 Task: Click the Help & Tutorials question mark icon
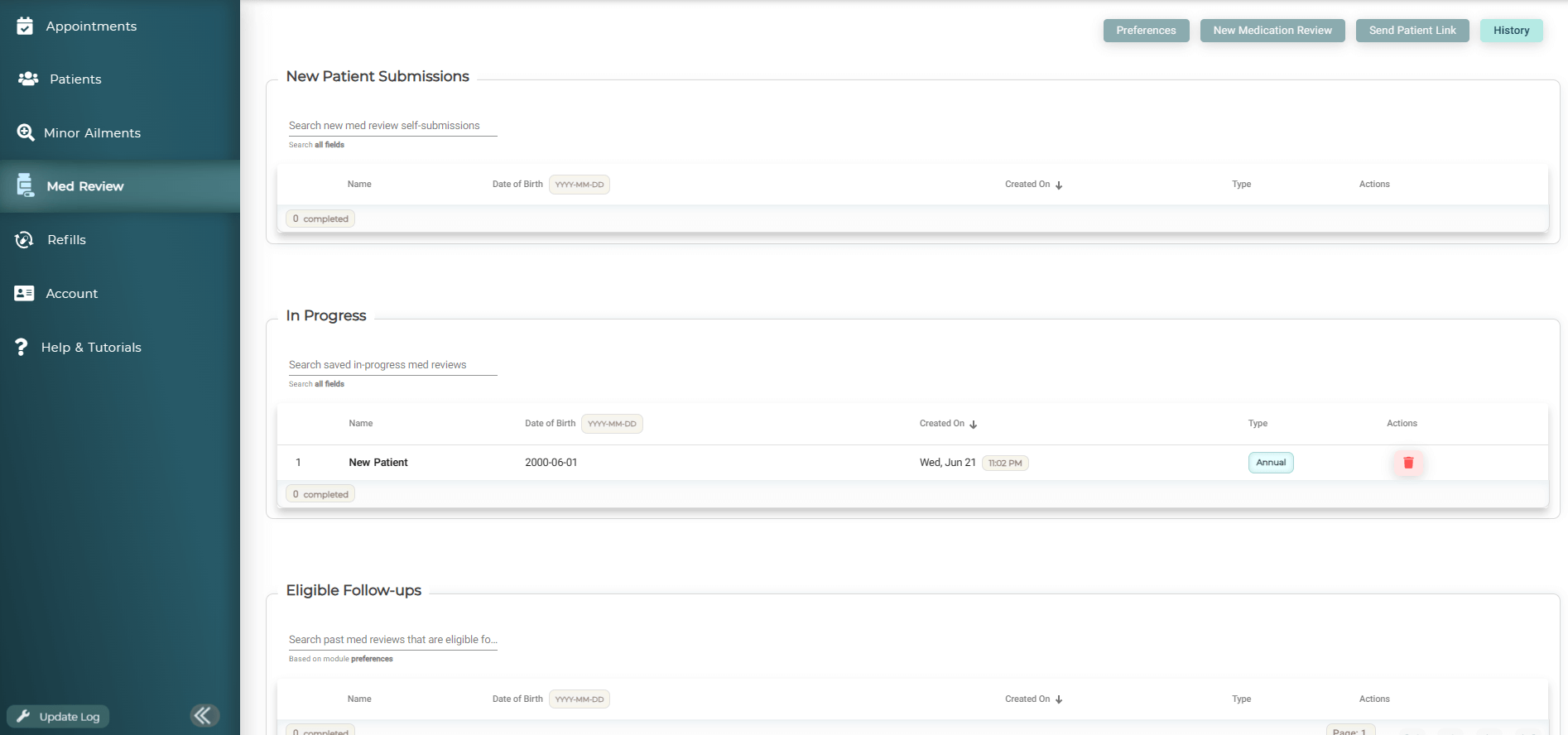(x=22, y=348)
